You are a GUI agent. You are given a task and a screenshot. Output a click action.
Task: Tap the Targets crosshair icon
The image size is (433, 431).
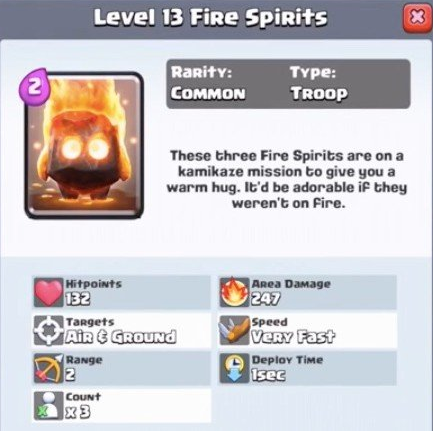click(49, 330)
